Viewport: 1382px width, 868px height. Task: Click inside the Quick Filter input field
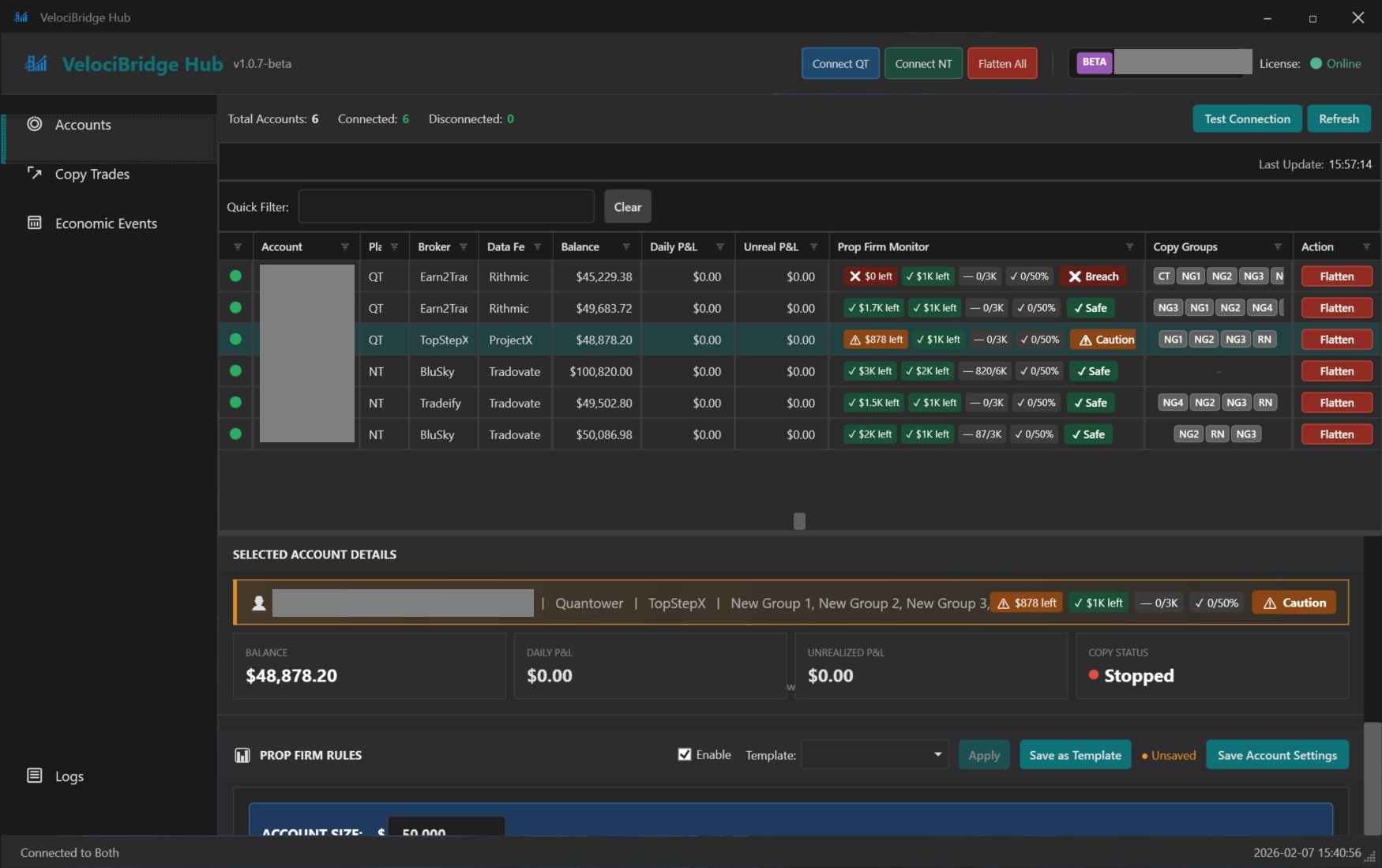click(446, 206)
